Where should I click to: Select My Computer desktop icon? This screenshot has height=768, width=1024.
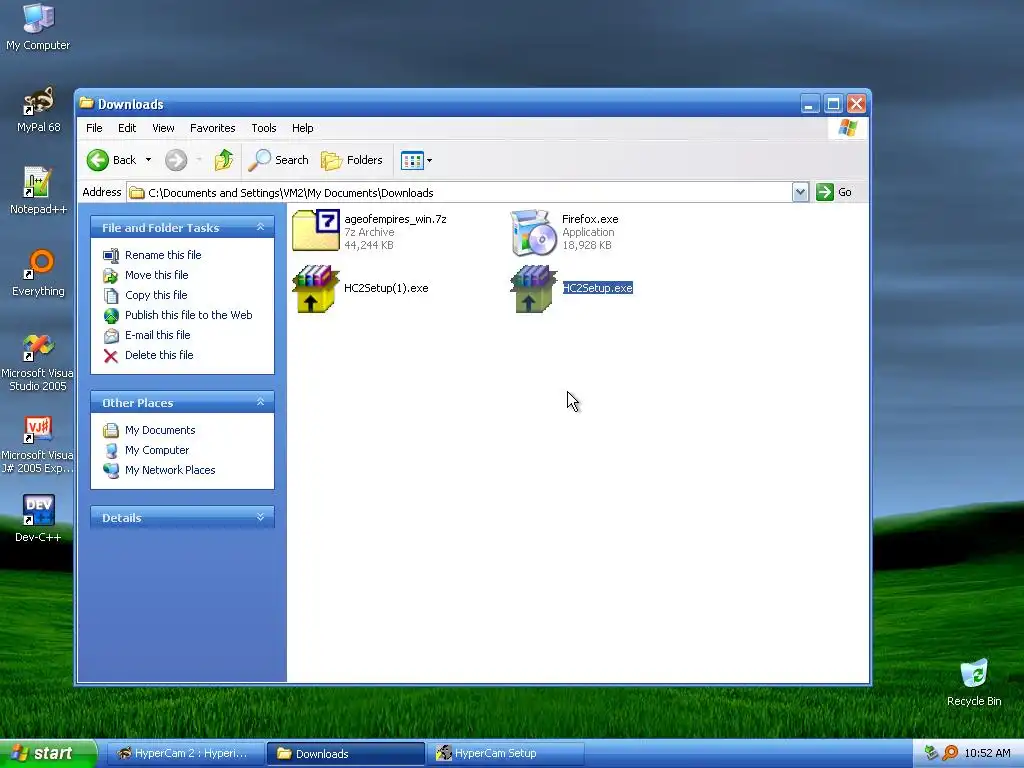point(38,27)
